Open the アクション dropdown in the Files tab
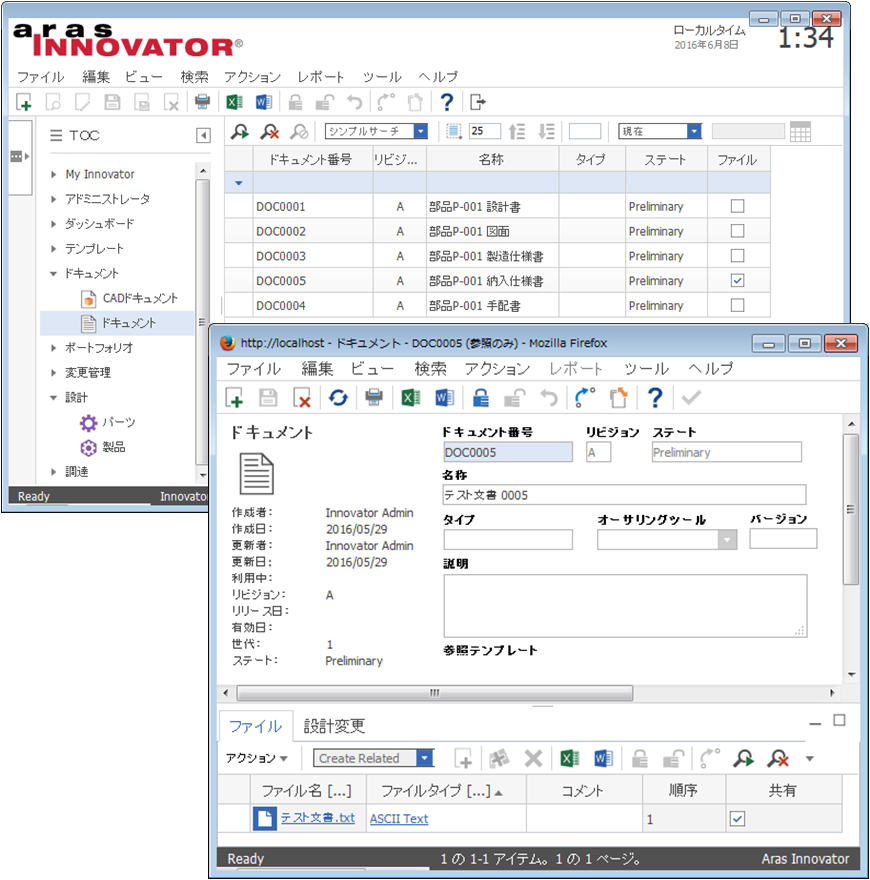The height and width of the screenshot is (880, 870). pyautogui.click(x=257, y=758)
